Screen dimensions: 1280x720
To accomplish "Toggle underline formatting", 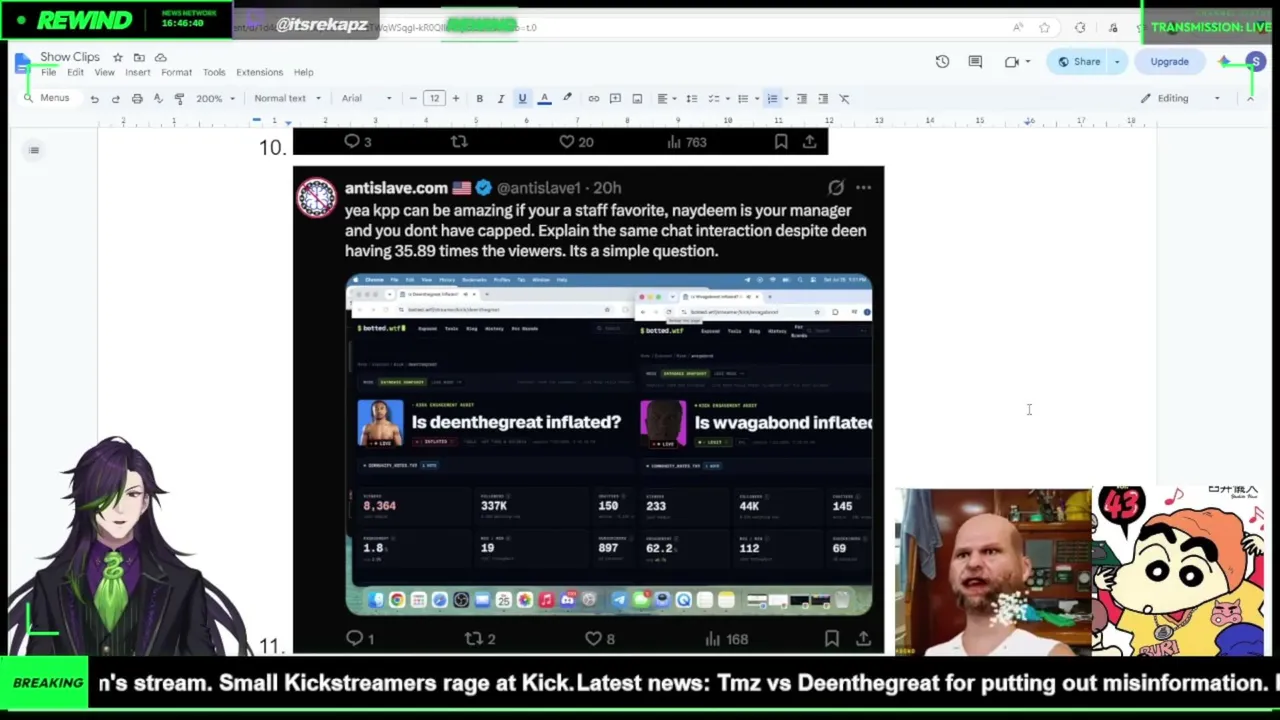I will point(522,99).
